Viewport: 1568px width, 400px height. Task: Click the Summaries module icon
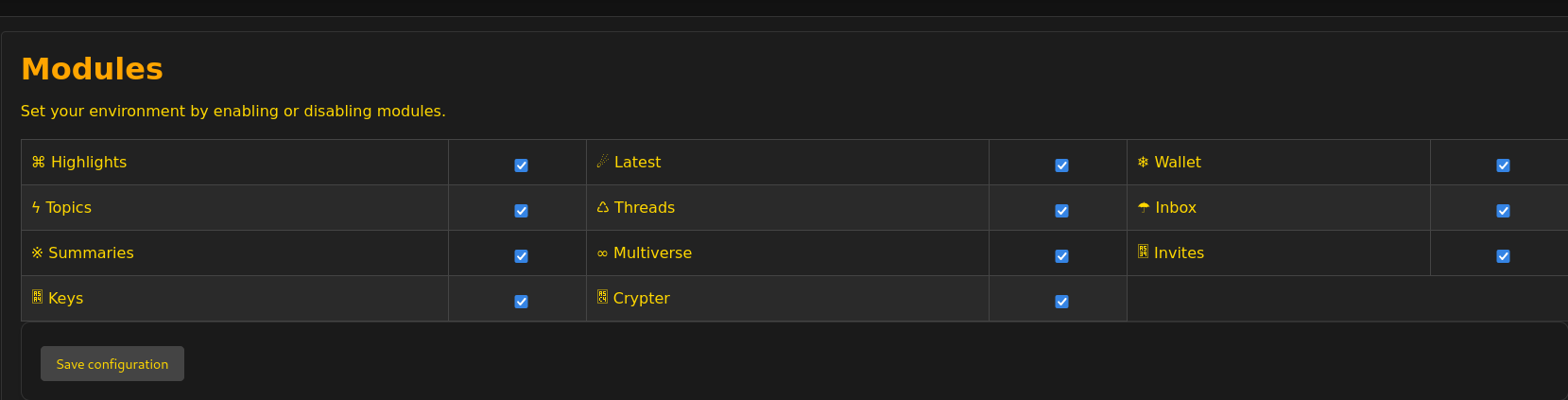click(x=38, y=253)
